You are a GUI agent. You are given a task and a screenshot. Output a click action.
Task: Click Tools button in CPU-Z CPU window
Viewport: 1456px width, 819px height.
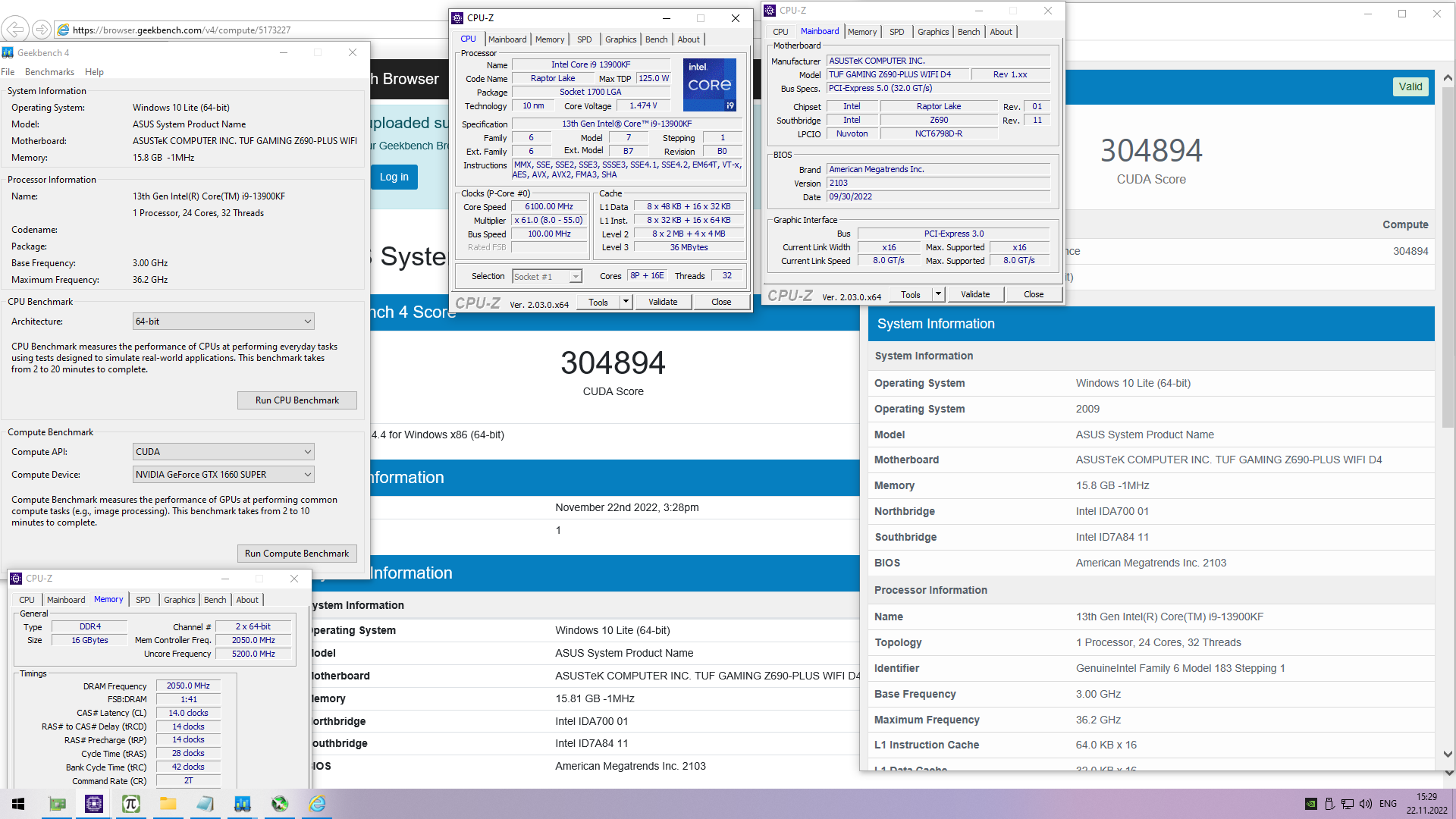(598, 302)
